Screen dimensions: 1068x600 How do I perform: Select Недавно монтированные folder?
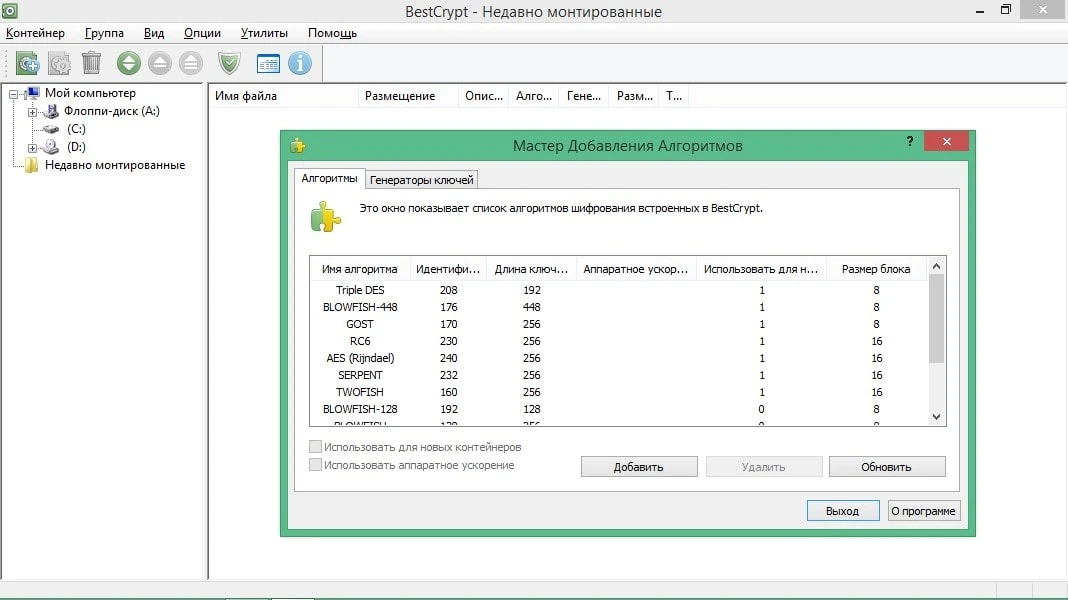[114, 165]
